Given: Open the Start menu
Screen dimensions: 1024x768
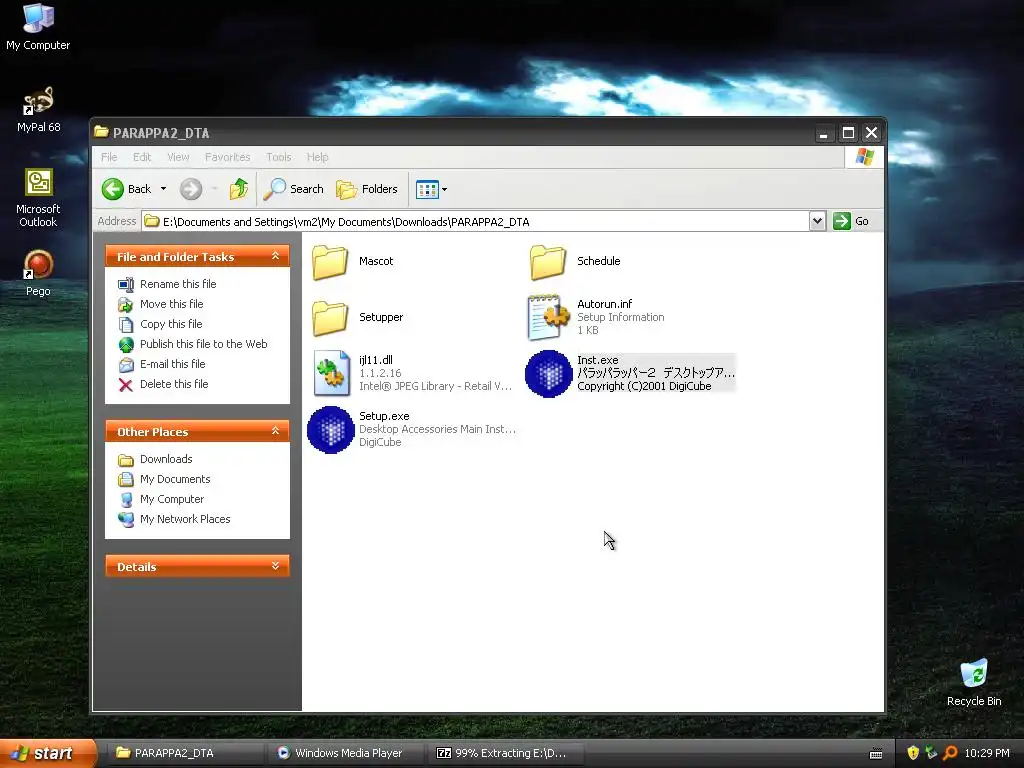Looking at the screenshot, I should pos(47,753).
